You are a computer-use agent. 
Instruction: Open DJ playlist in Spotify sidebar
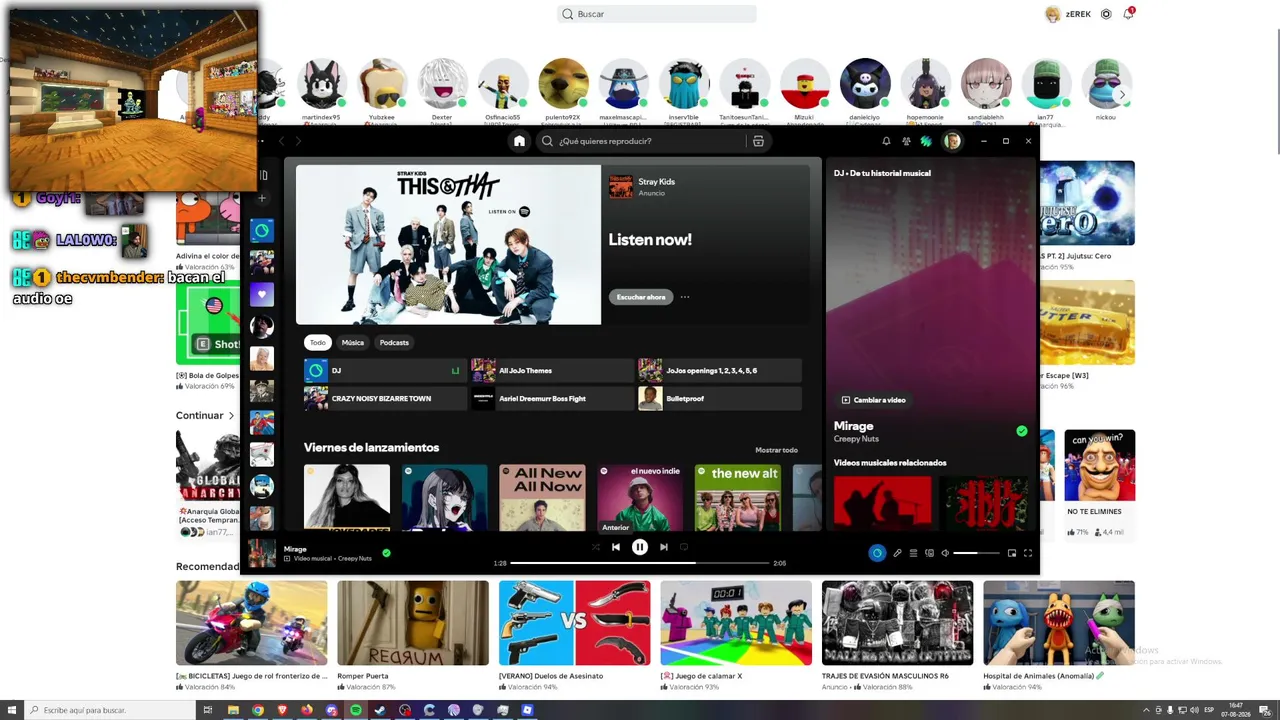[261, 231]
